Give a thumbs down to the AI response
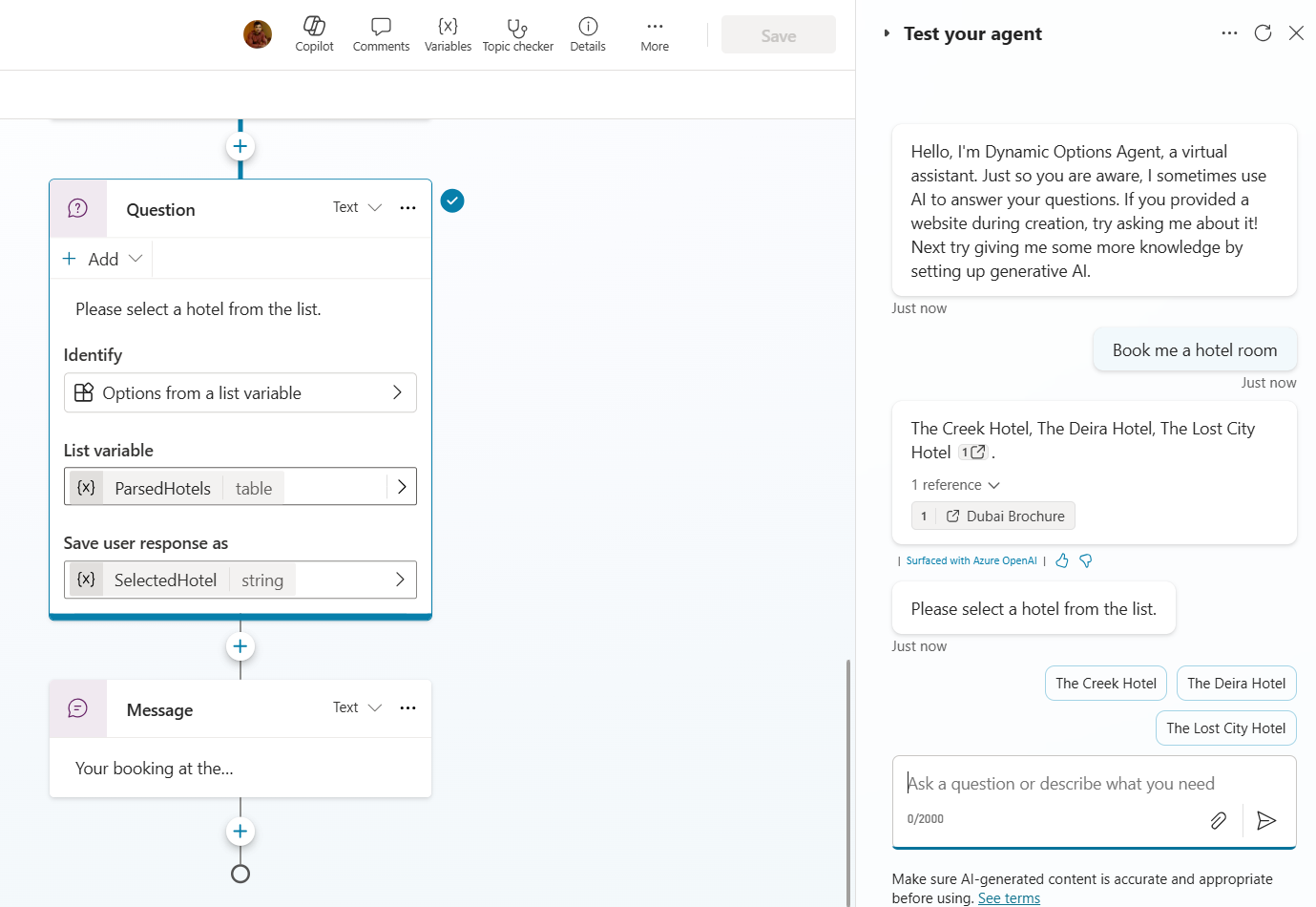The height and width of the screenshot is (907, 1316). coord(1085,560)
